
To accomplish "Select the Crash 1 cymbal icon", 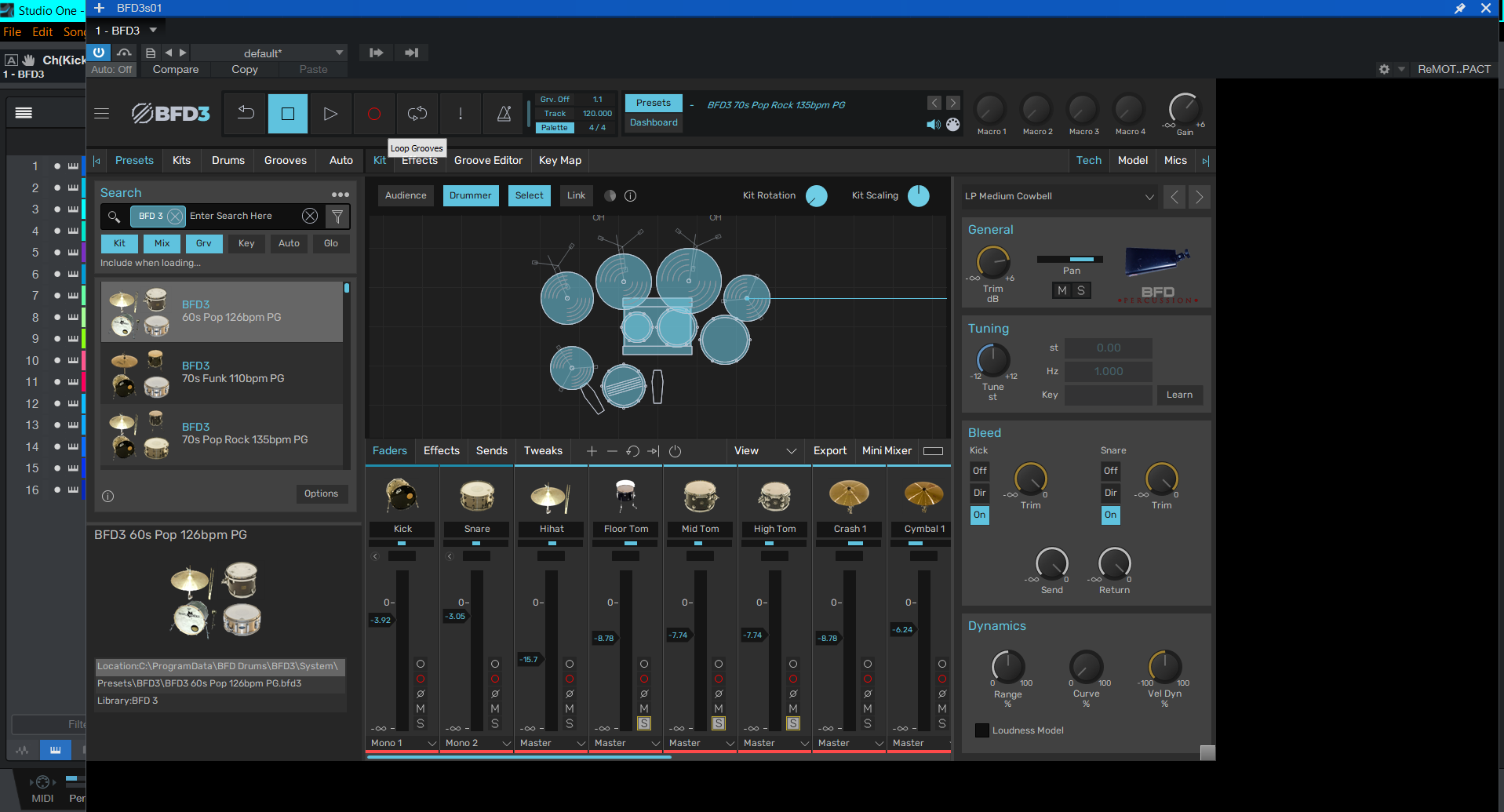I will (x=850, y=496).
